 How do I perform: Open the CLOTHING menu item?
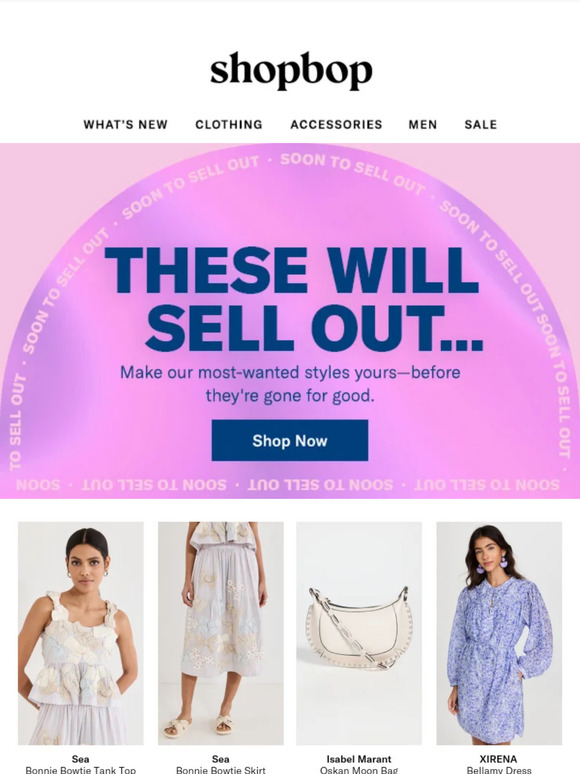pos(229,124)
